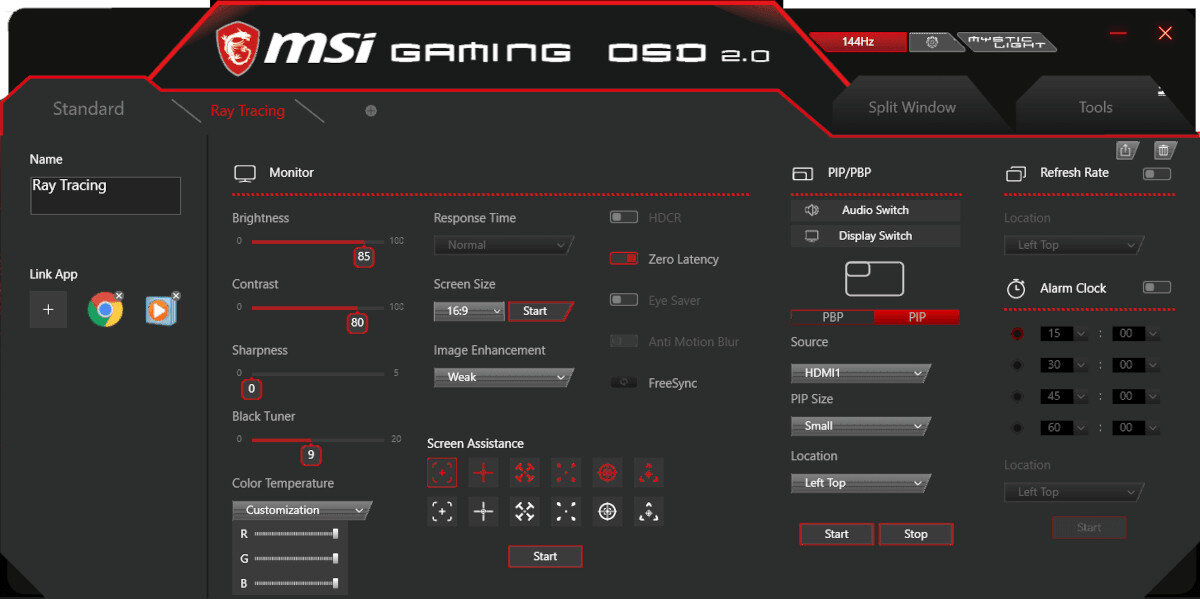Select the red triangle-arrows crosshair
Viewport: 1200px width, 599px height.
coord(649,472)
